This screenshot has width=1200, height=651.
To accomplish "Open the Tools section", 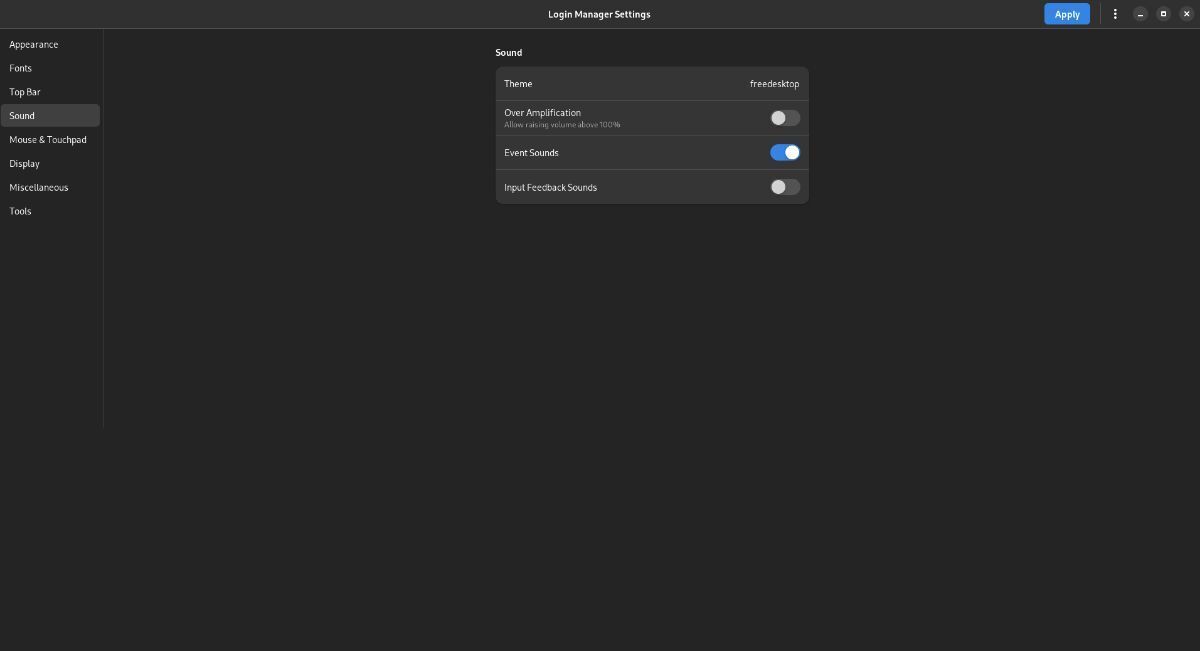I will [x=50, y=212].
